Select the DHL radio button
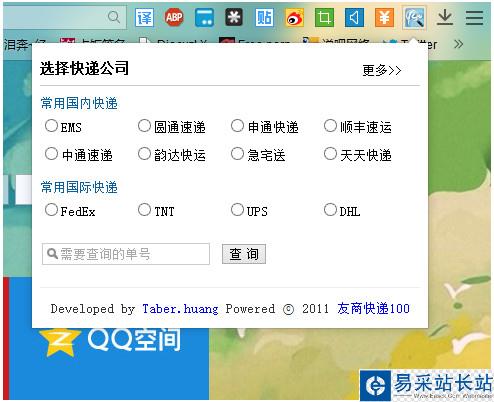 pos(330,210)
